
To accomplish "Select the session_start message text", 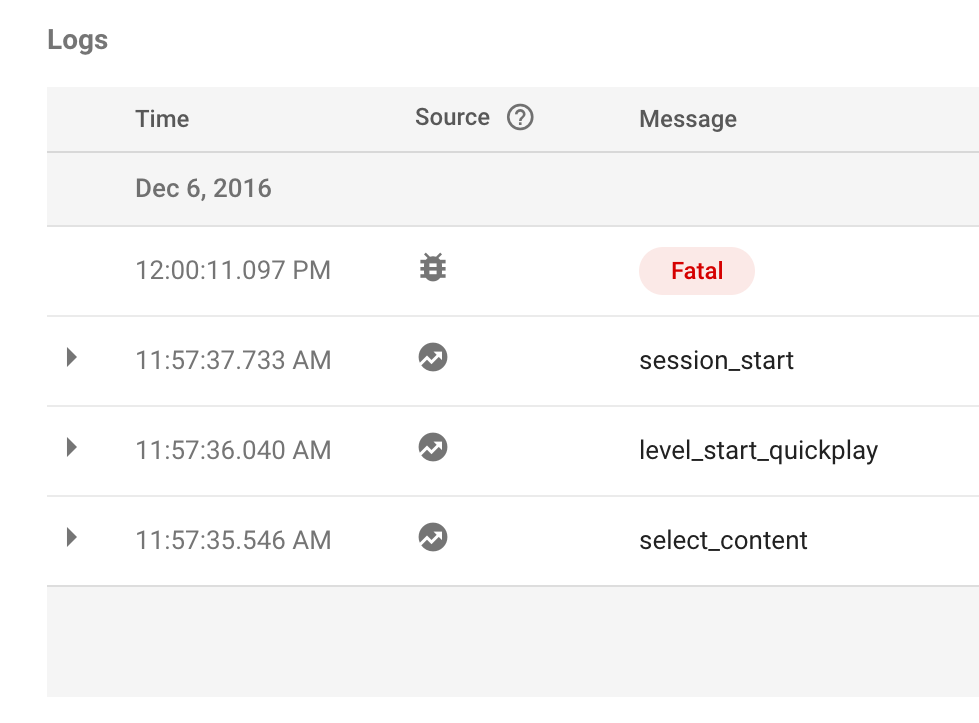I will coord(716,360).
